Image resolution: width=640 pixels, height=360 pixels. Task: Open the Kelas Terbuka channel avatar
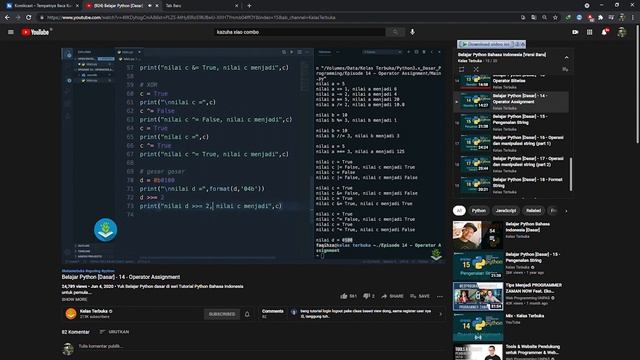(x=71, y=313)
